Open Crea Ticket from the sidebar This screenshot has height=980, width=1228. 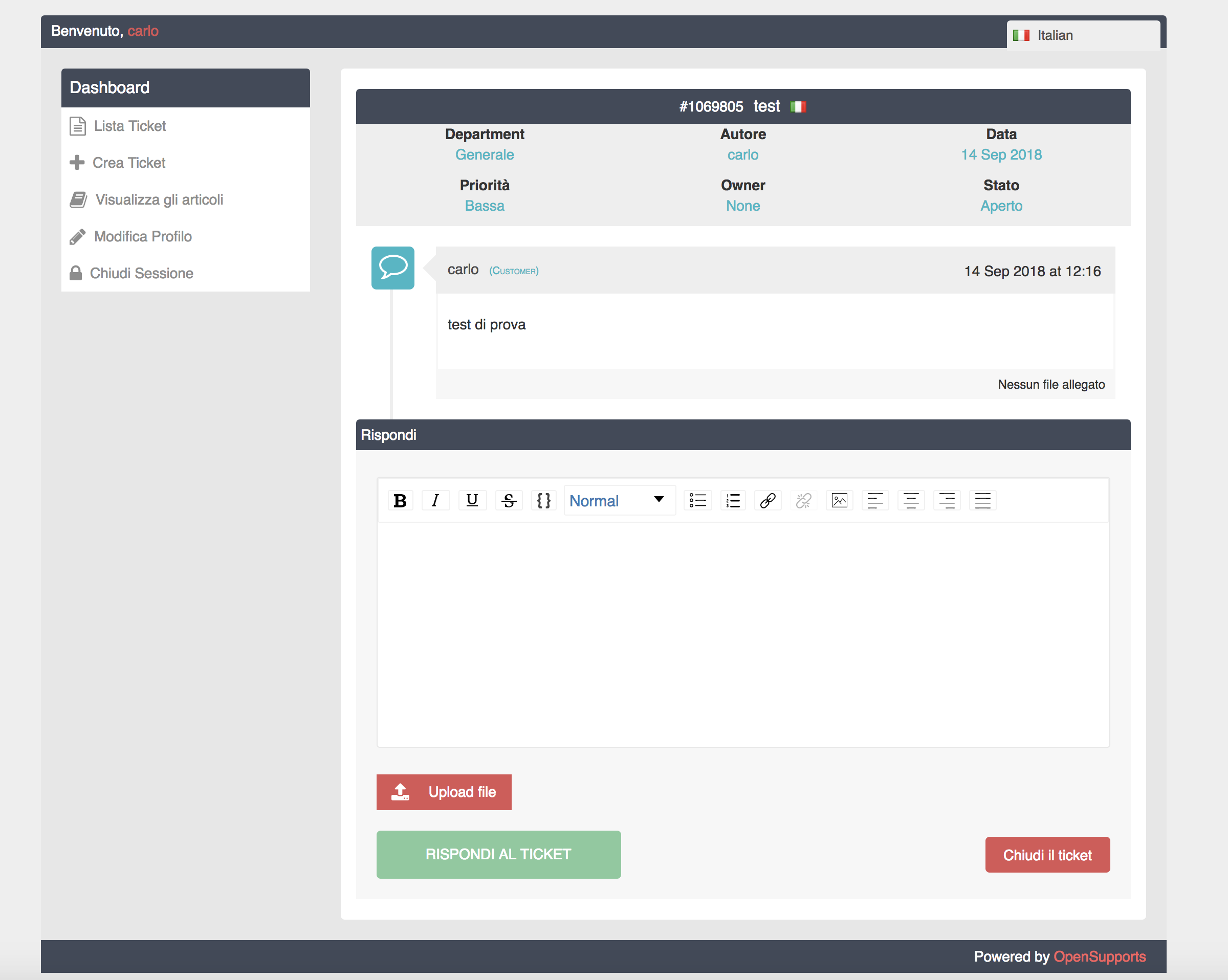[x=129, y=163]
